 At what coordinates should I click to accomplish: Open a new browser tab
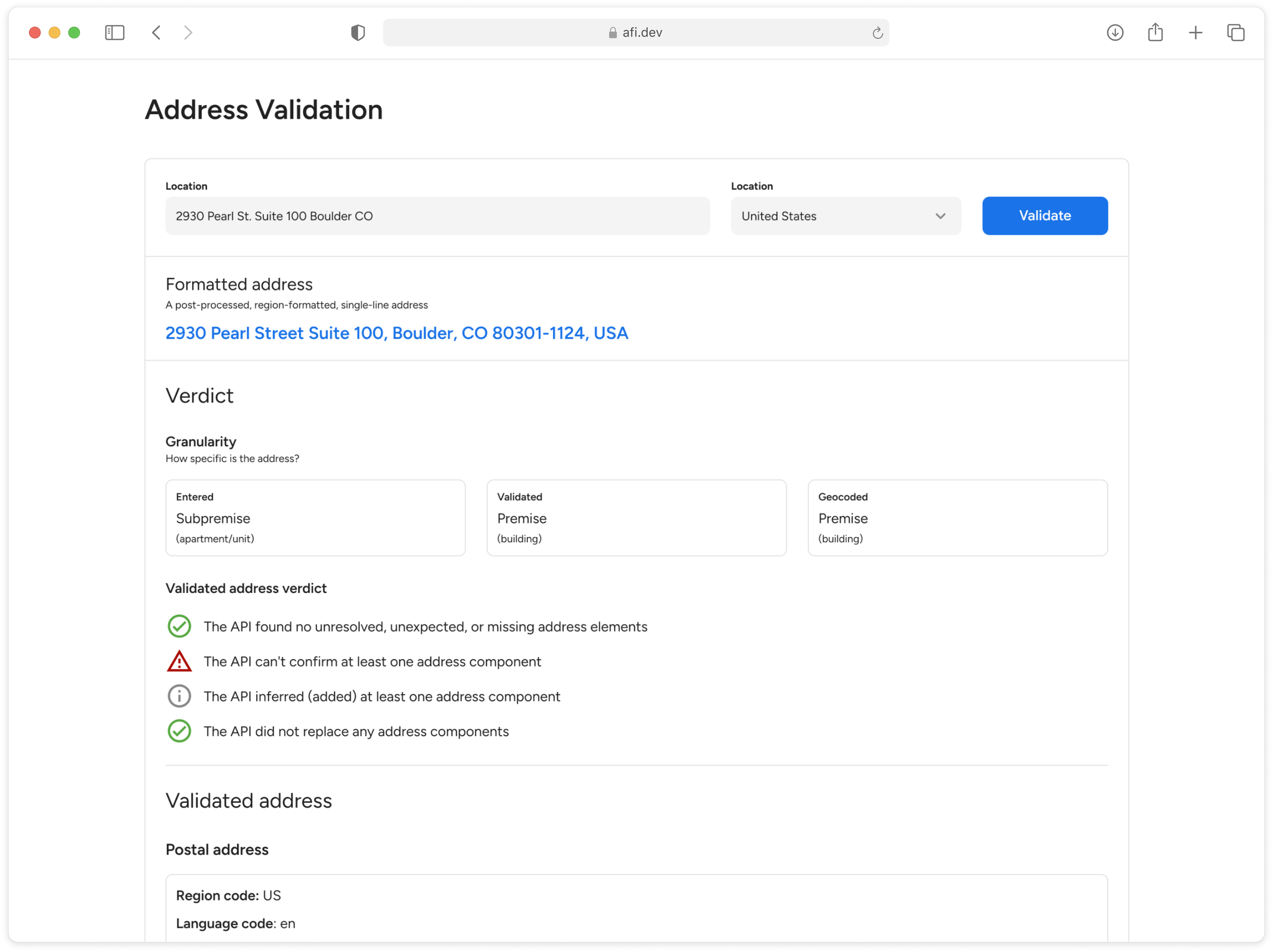coord(1196,33)
